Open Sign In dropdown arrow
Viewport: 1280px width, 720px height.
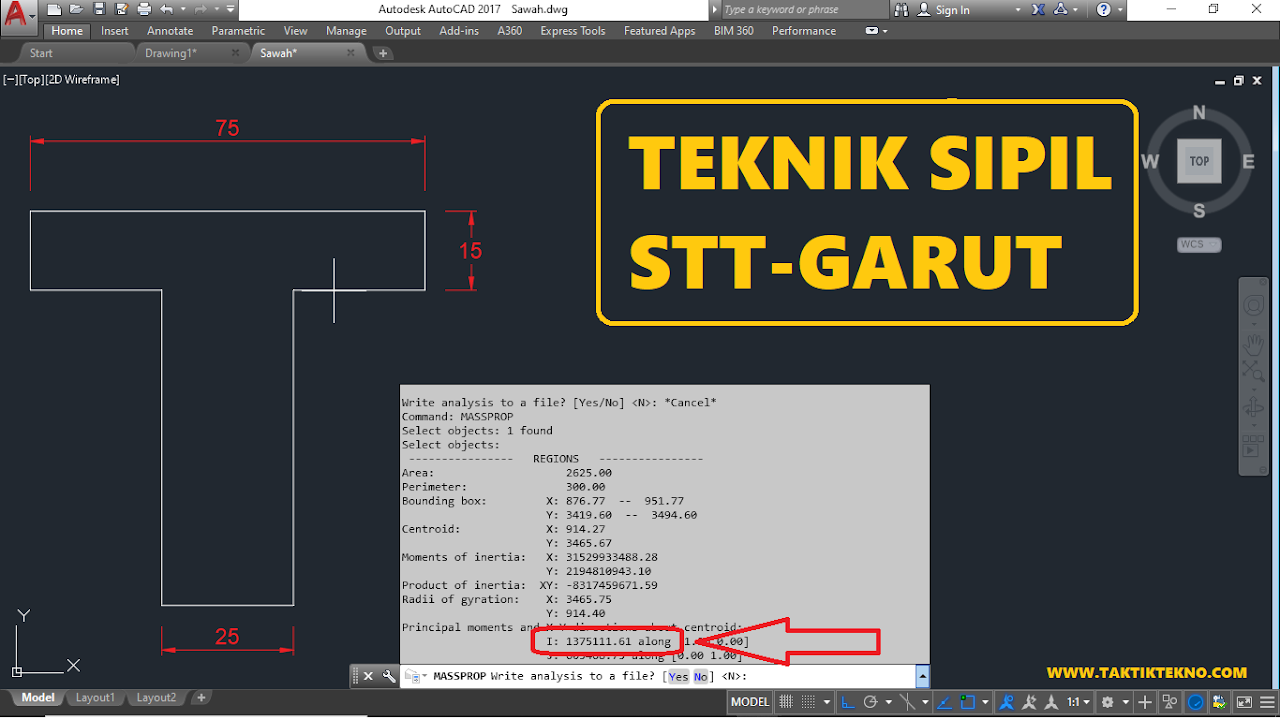tap(1018, 10)
